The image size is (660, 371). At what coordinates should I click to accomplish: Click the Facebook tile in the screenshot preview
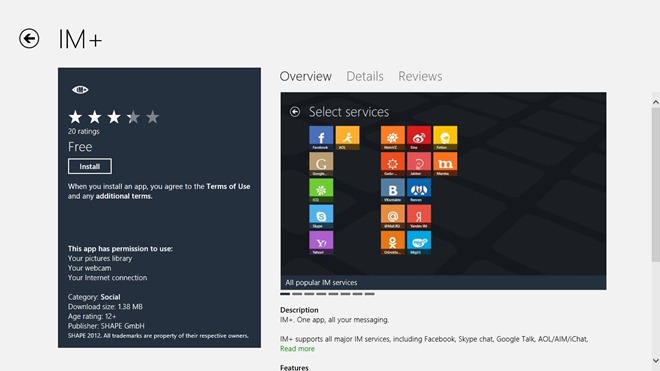321,138
